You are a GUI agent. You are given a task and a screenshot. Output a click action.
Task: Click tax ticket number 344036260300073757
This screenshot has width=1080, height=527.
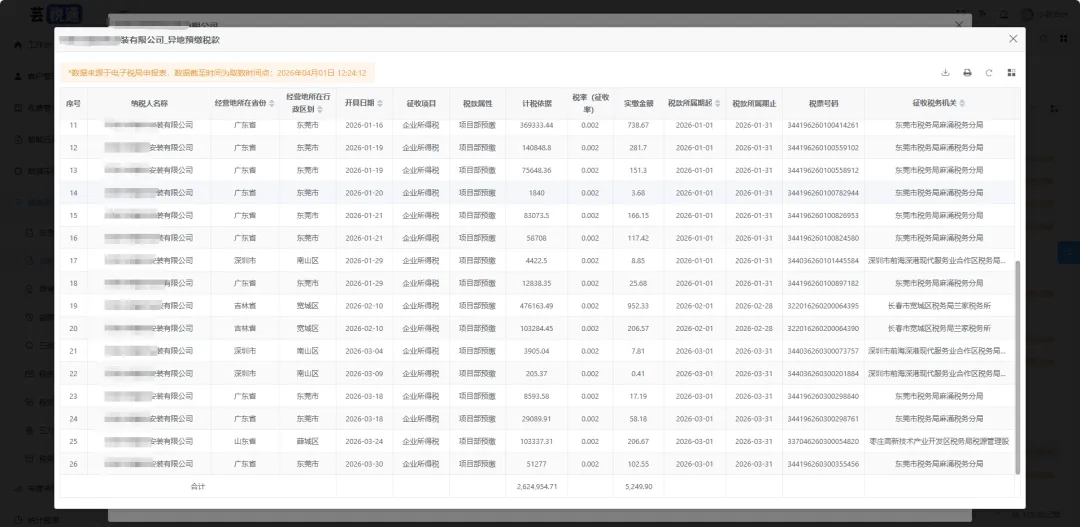[823, 351]
